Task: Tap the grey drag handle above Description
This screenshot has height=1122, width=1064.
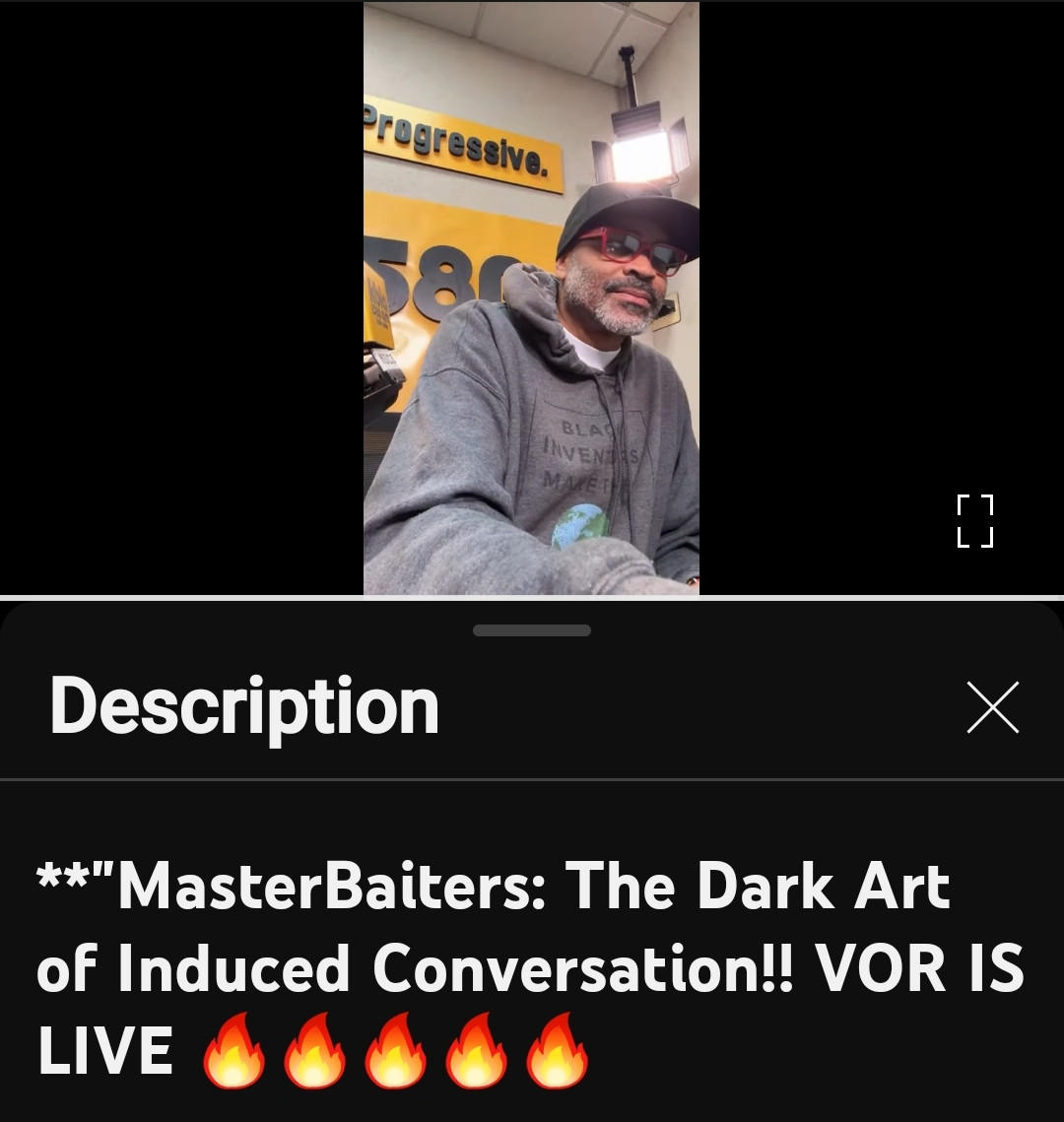Action: (x=532, y=630)
